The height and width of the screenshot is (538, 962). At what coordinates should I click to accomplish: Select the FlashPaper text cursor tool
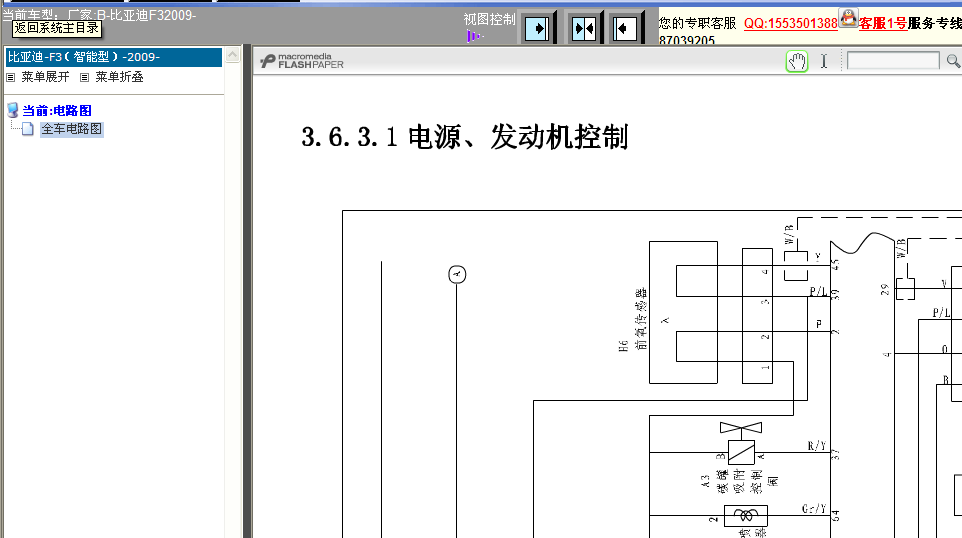(x=824, y=61)
